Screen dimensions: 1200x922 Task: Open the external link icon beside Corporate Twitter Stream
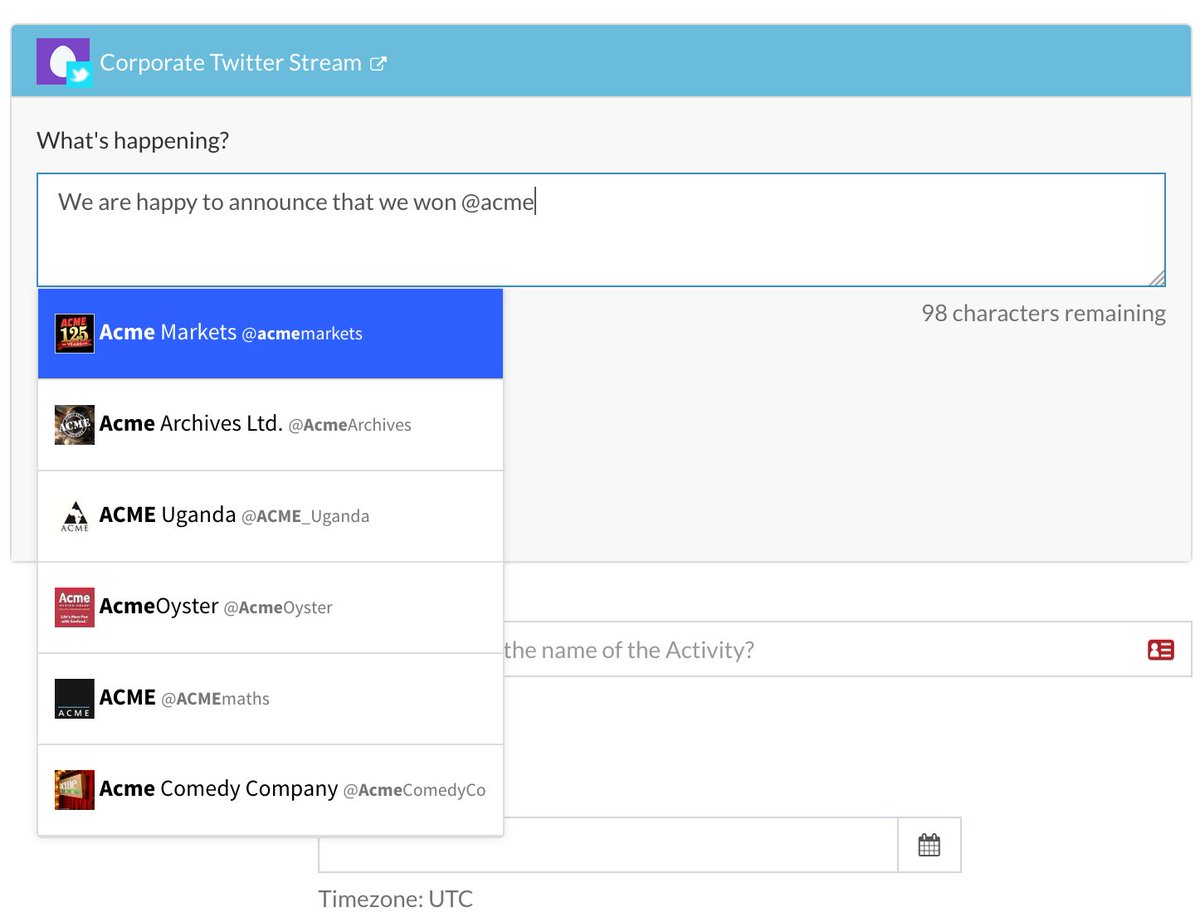[x=378, y=63]
